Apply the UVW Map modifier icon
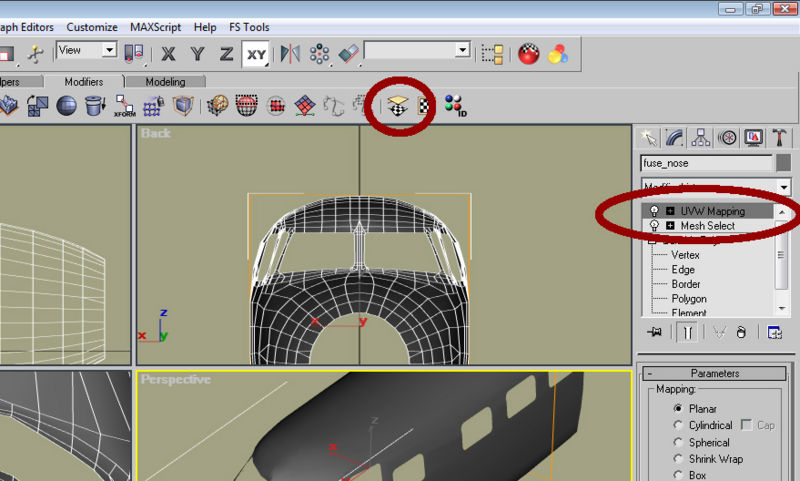This screenshot has height=481, width=800. [397, 106]
